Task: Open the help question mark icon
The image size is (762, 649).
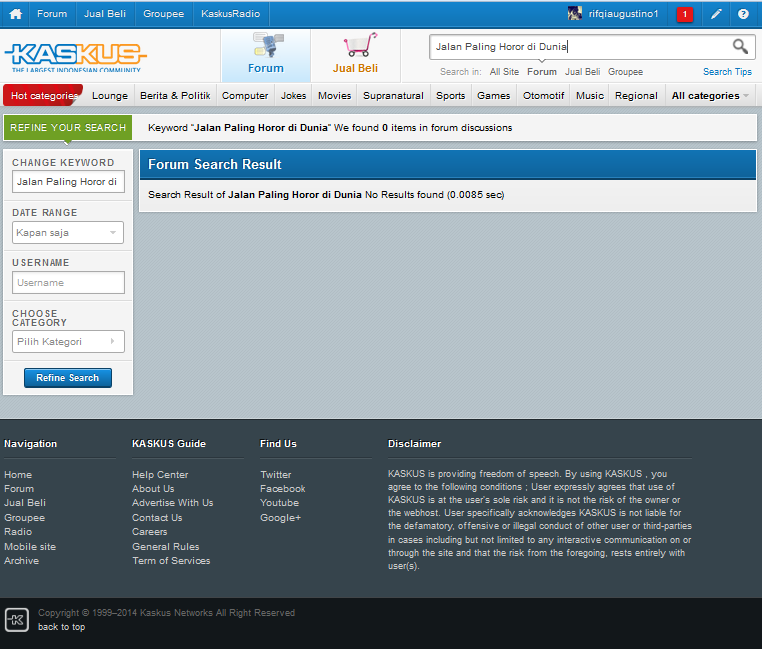Action: click(x=743, y=14)
